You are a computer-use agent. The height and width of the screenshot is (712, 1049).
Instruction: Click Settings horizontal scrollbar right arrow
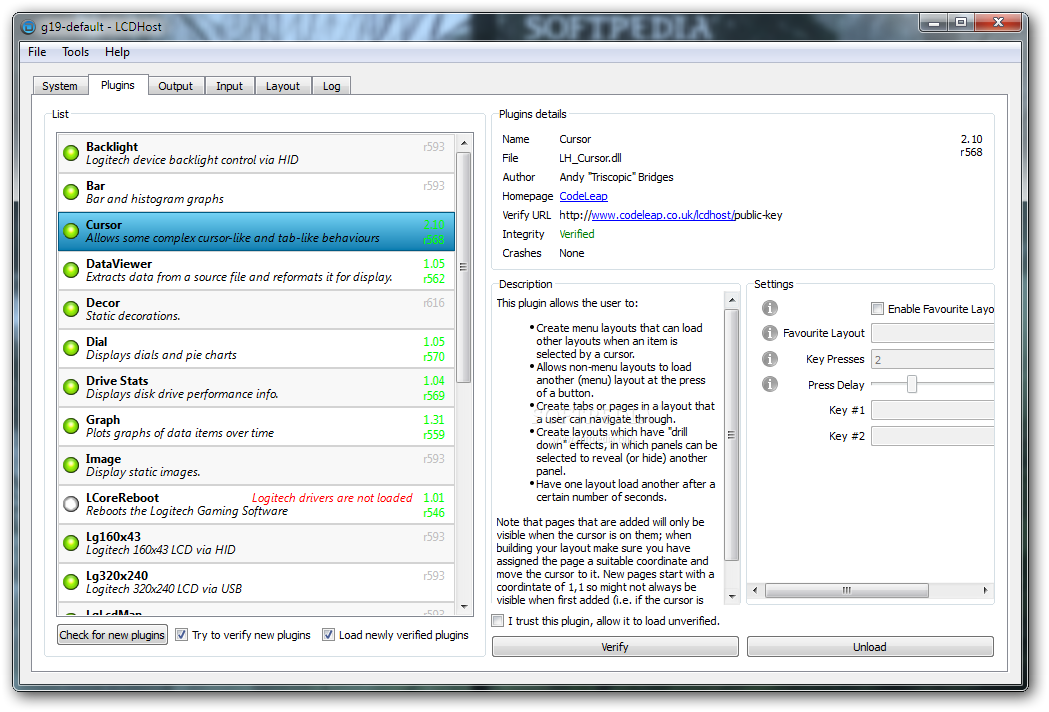(x=985, y=590)
